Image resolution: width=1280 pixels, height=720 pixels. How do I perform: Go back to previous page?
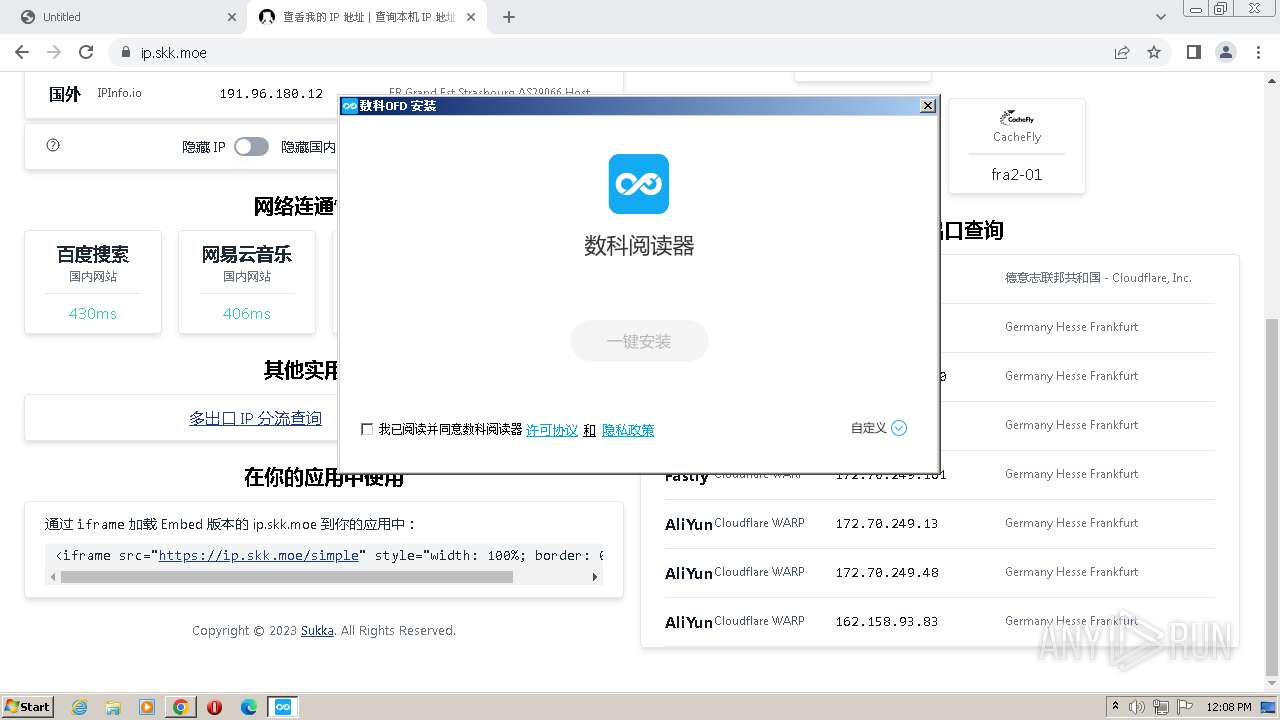point(22,52)
